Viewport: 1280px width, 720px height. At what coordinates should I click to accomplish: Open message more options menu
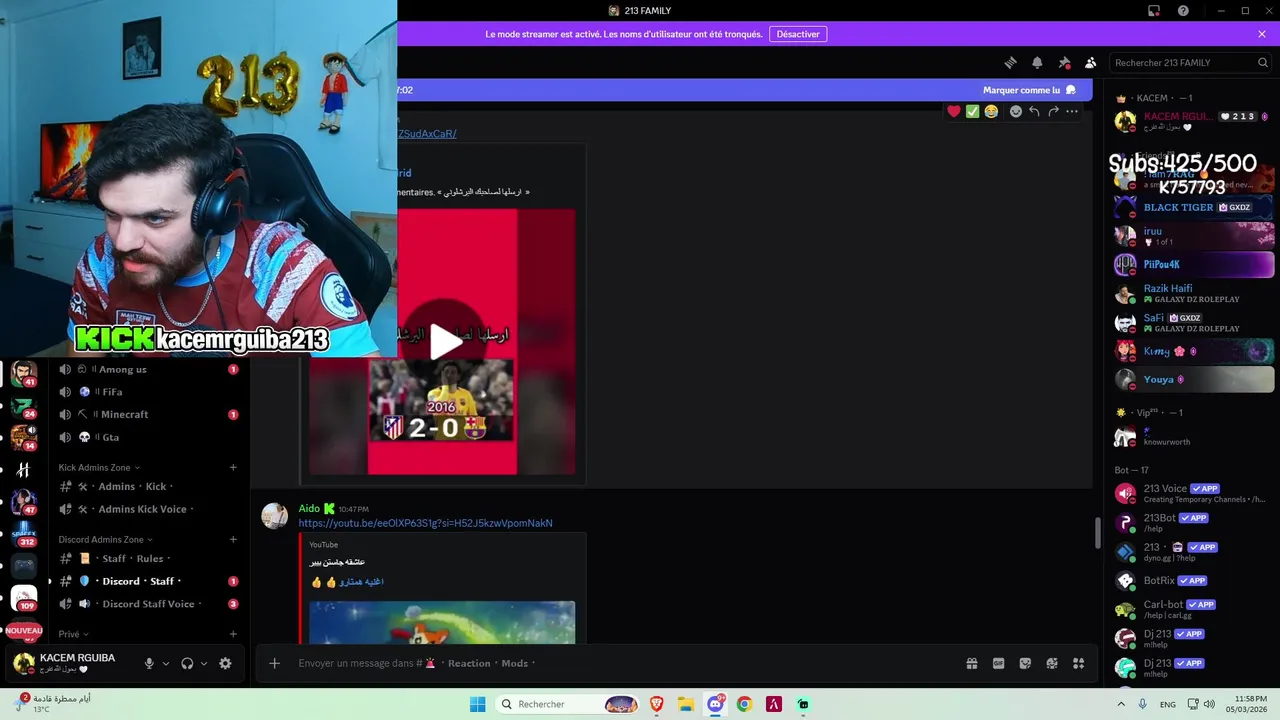[1072, 111]
